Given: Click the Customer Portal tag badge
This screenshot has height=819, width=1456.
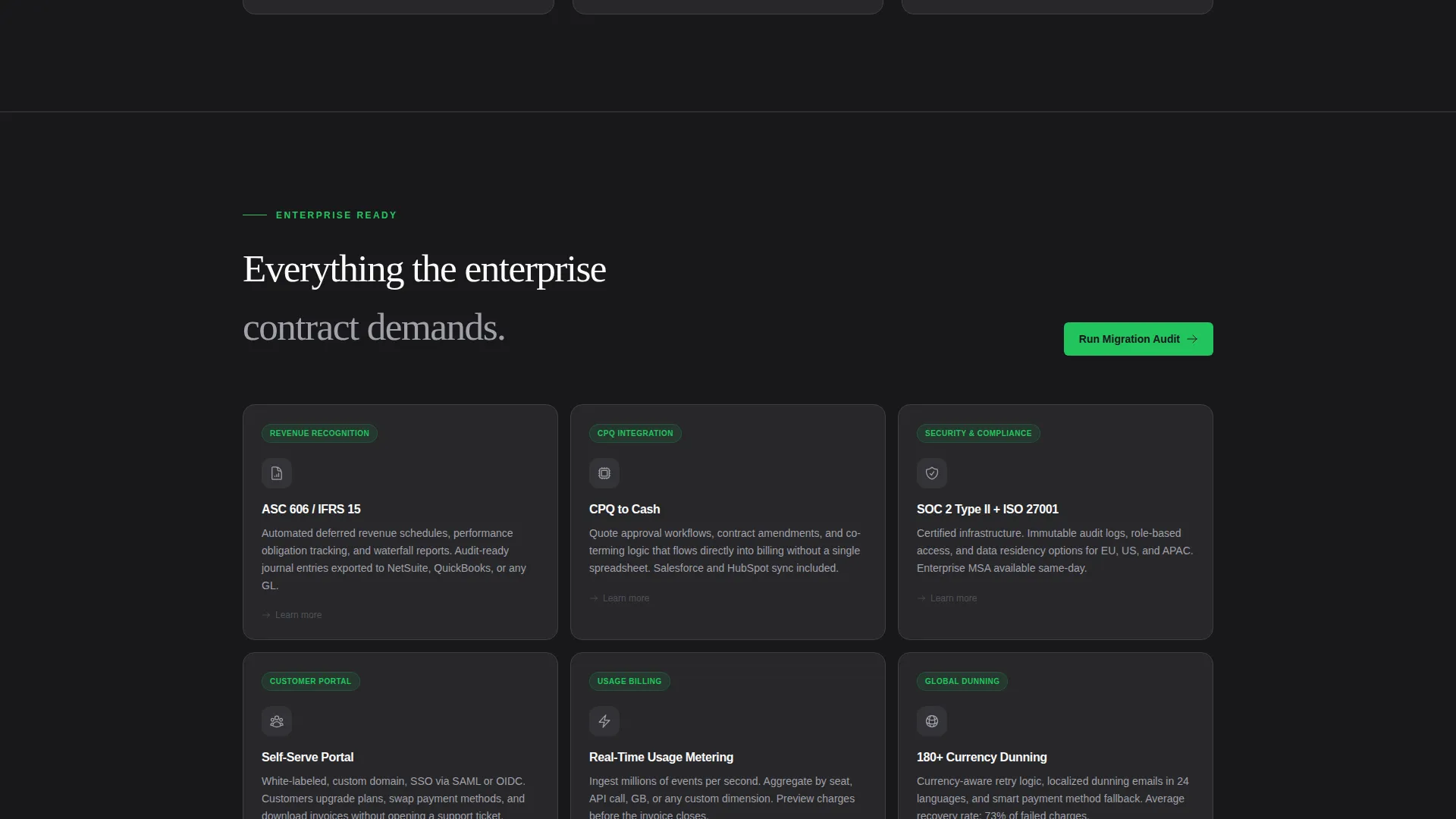Looking at the screenshot, I should coord(310,681).
